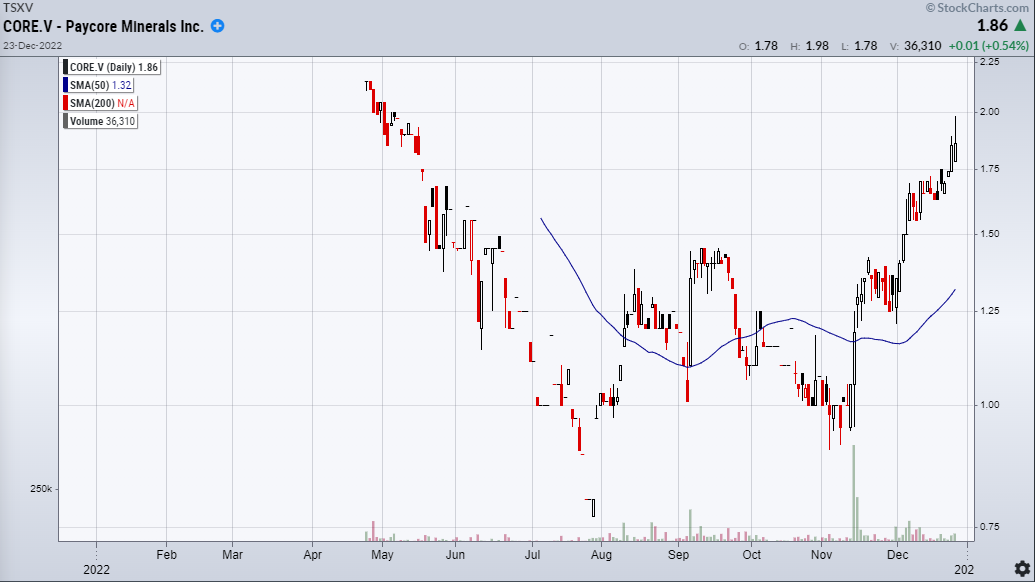Click the 1.25 price axis label

click(x=989, y=311)
